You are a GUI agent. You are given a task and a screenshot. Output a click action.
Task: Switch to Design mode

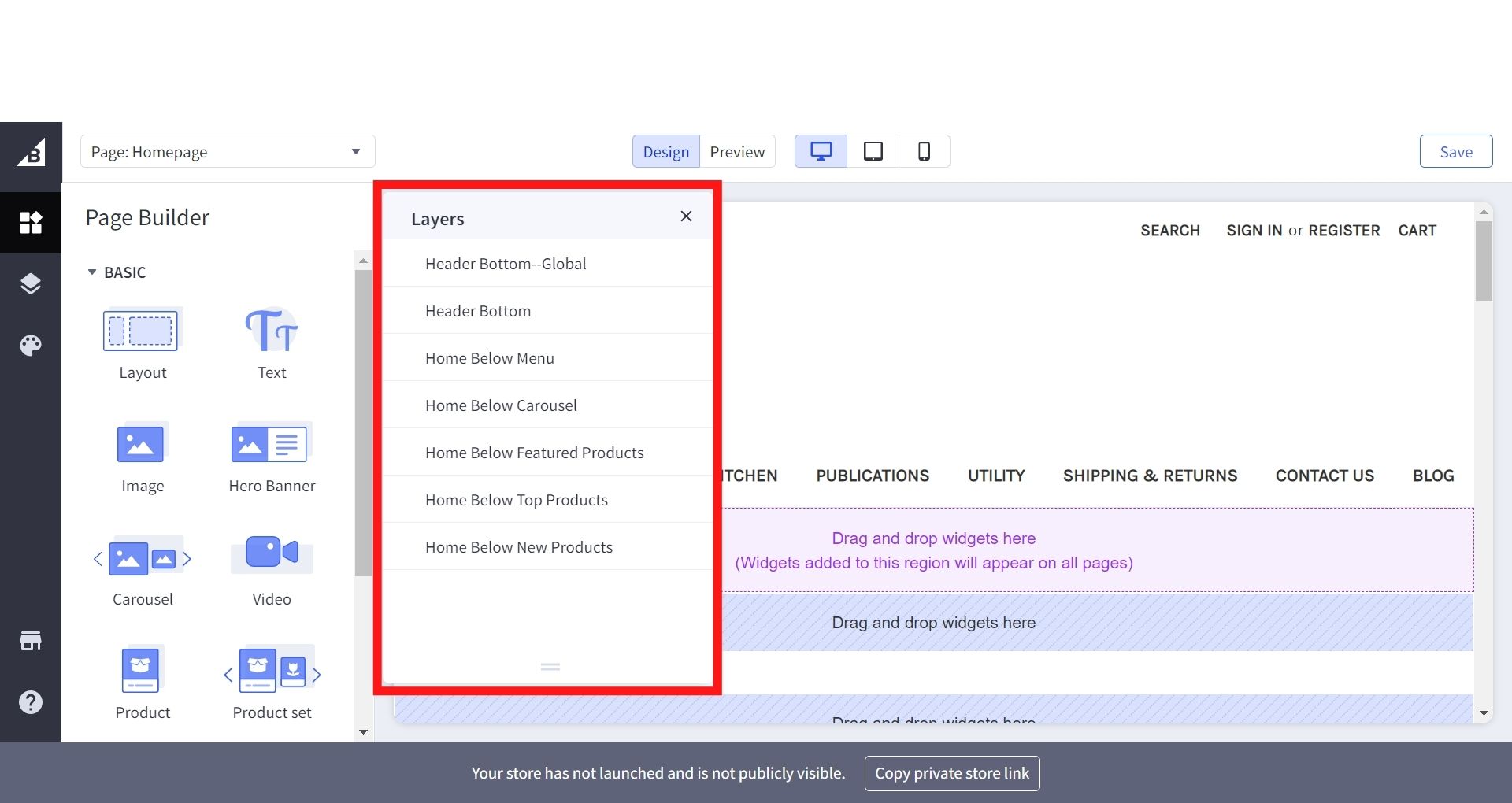(665, 152)
